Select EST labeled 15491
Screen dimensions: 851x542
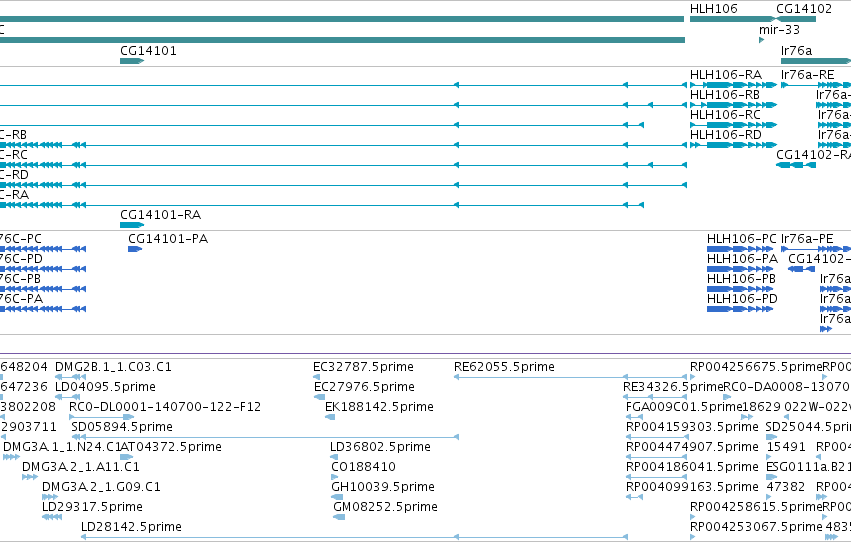[x=769, y=457]
